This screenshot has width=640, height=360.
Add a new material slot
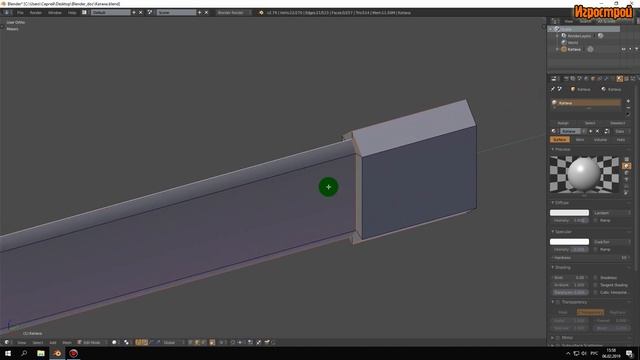628,101
